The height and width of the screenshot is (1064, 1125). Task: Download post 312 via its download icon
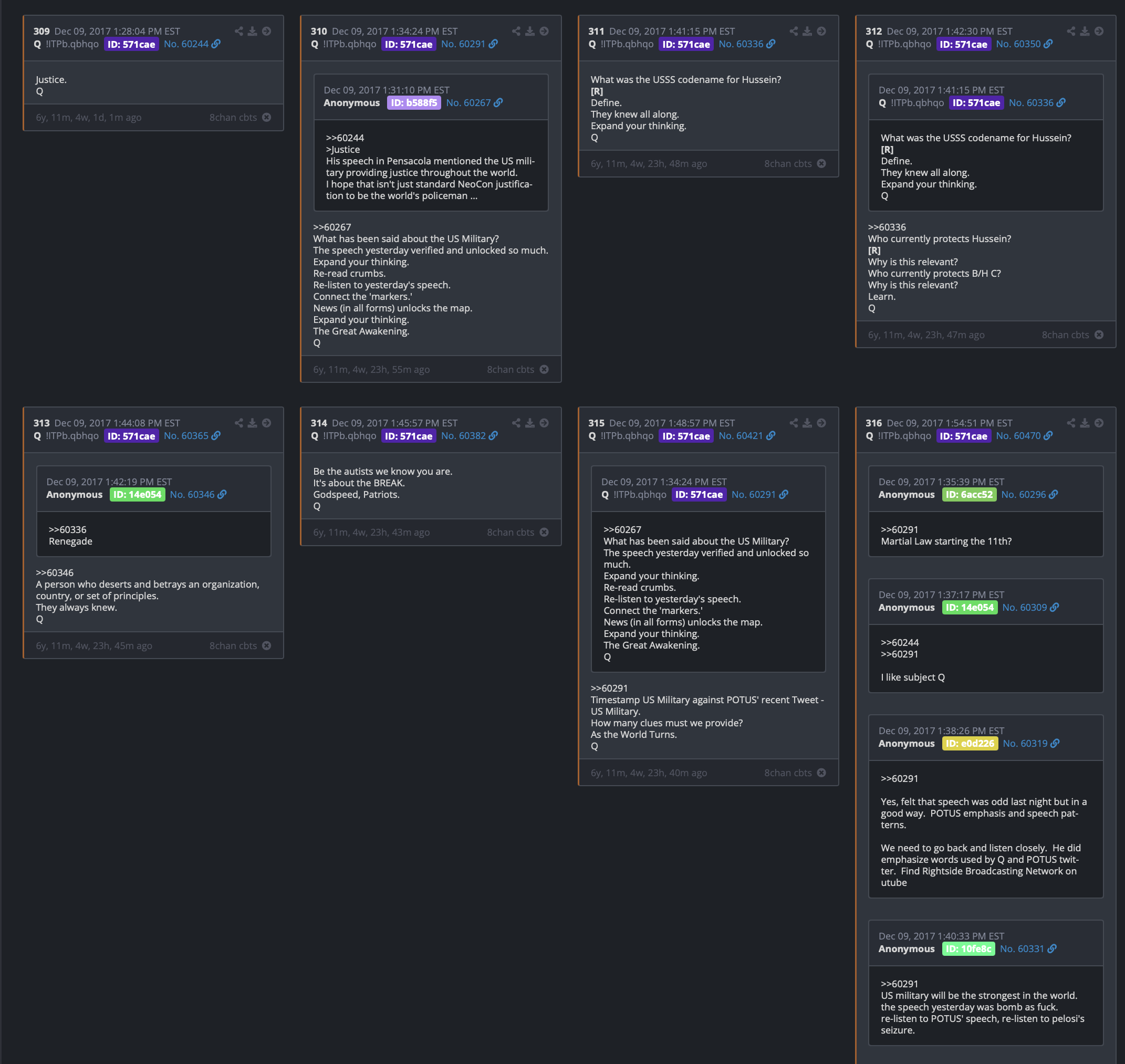click(x=1085, y=31)
